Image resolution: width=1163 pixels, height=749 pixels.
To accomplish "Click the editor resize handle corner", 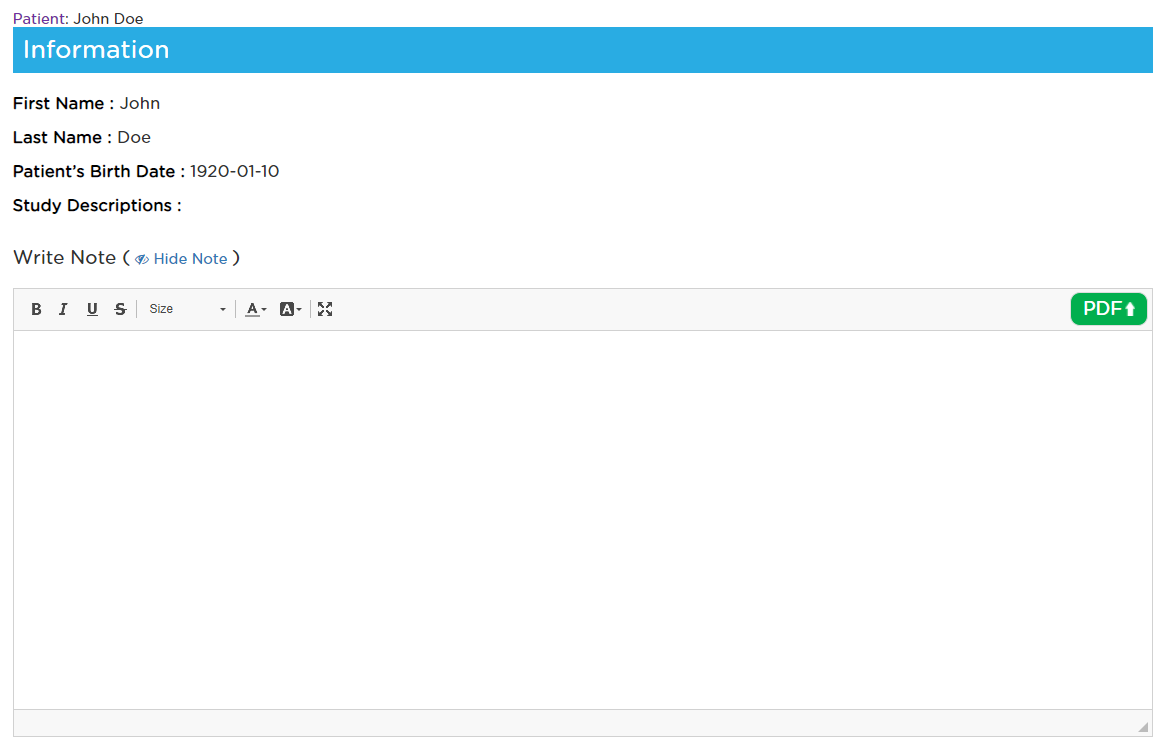I will coord(1143,727).
